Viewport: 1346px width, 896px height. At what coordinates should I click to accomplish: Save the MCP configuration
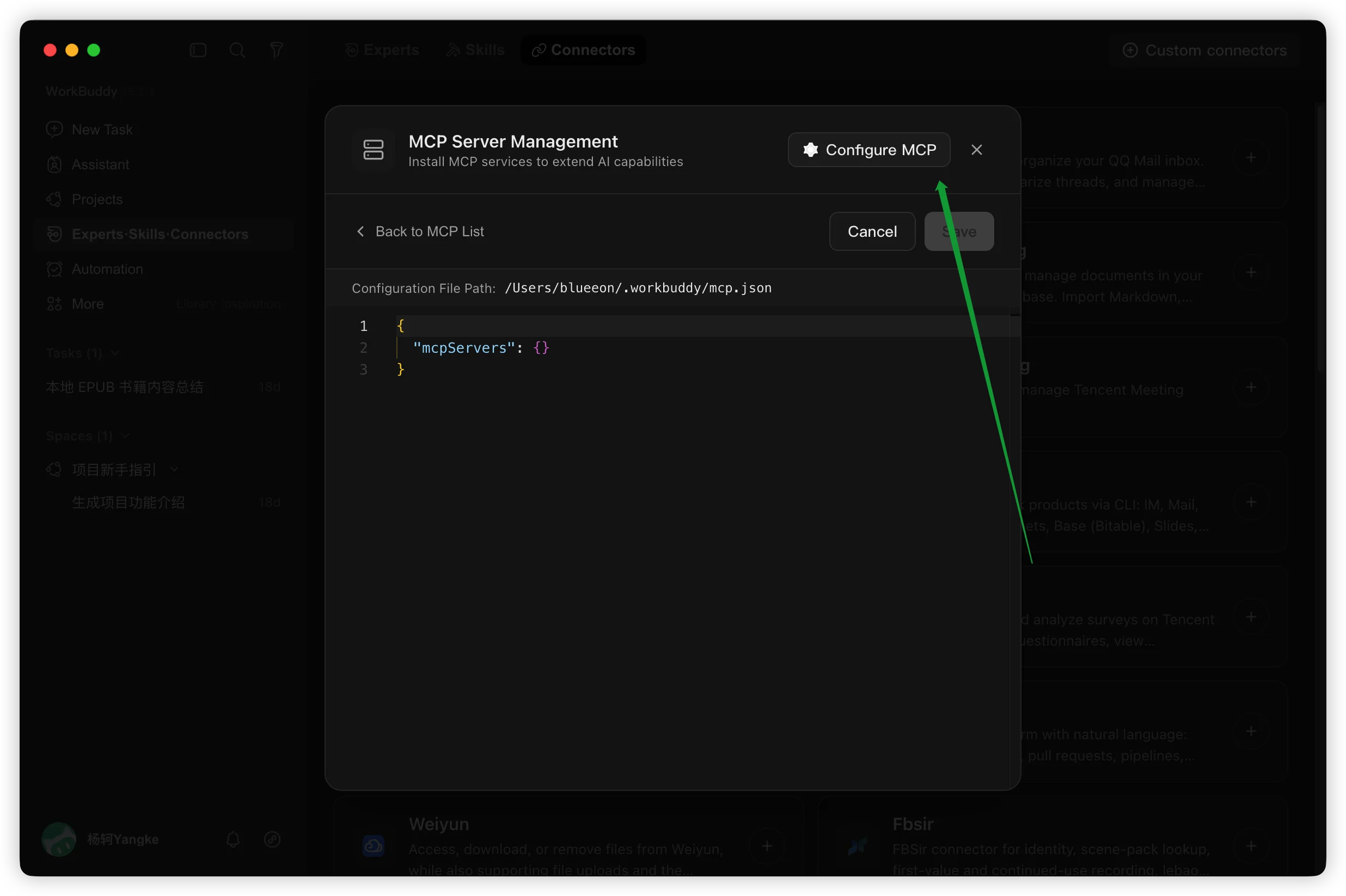click(958, 231)
